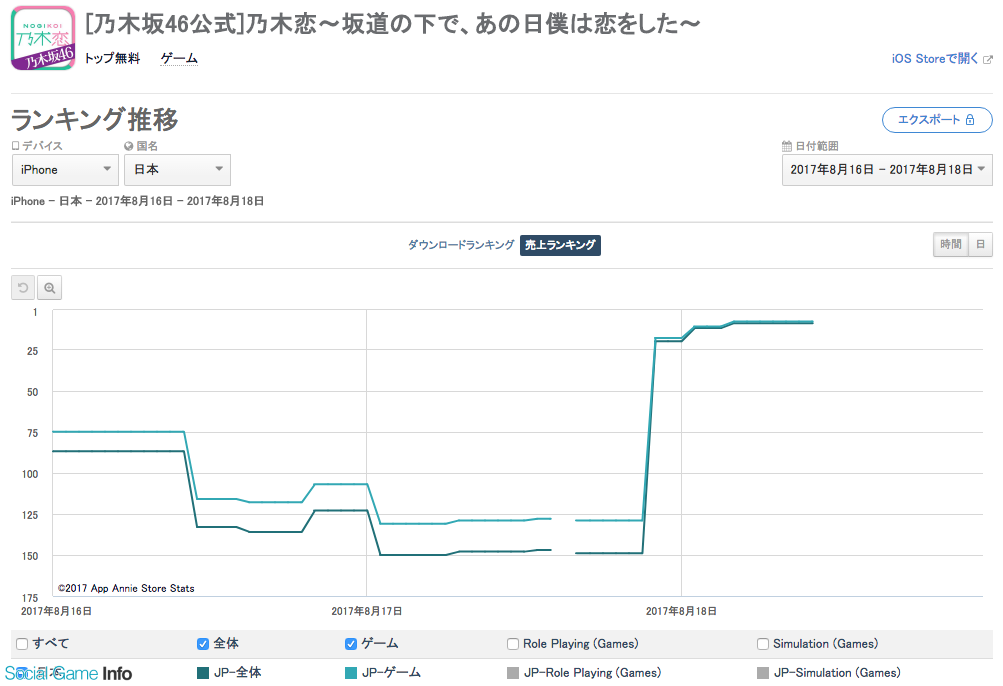Click the ©2017 App Annie Store Stats text
This screenshot has height=686, width=1003.
tap(126, 588)
